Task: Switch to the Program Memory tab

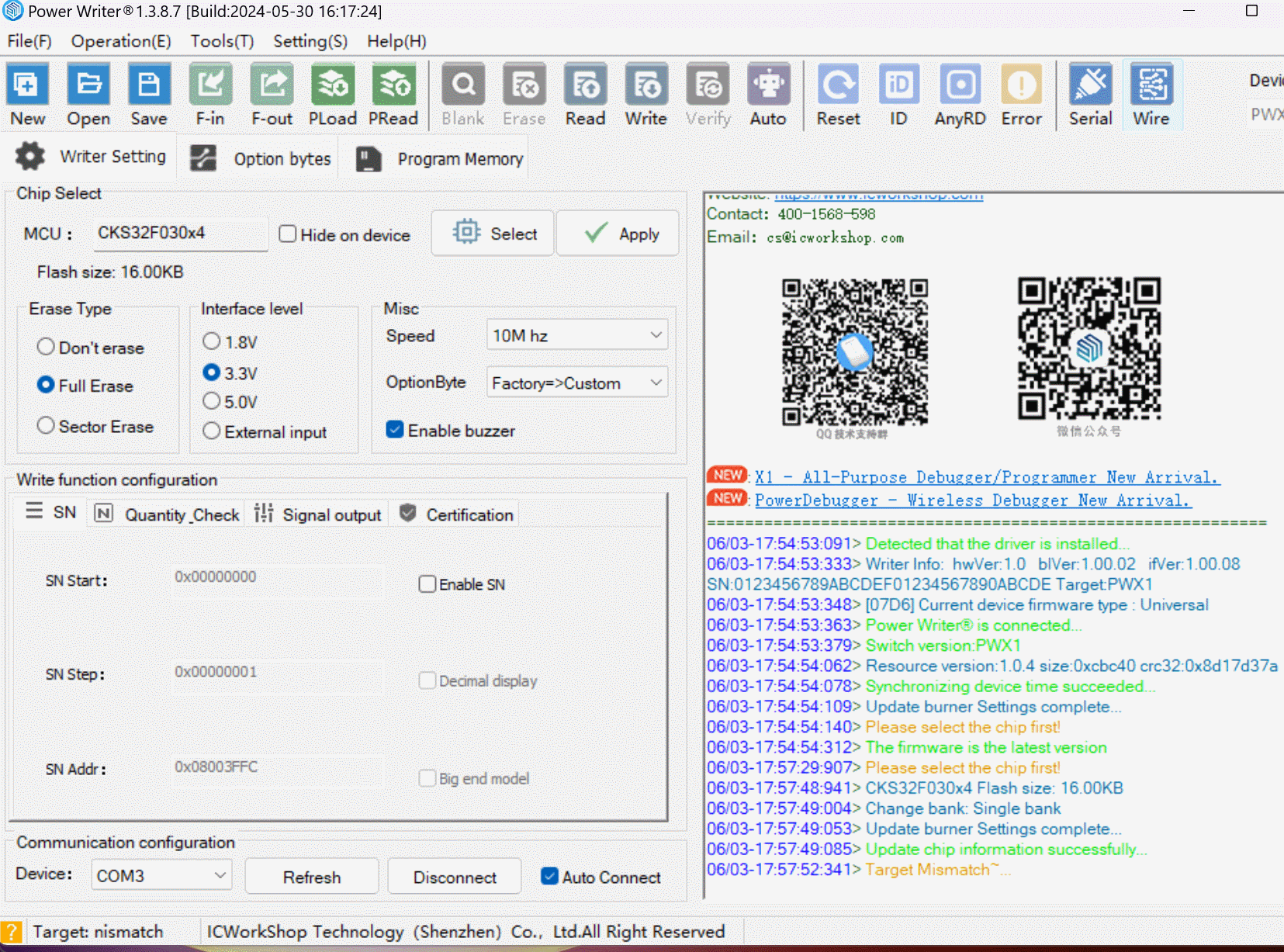Action: pos(440,158)
